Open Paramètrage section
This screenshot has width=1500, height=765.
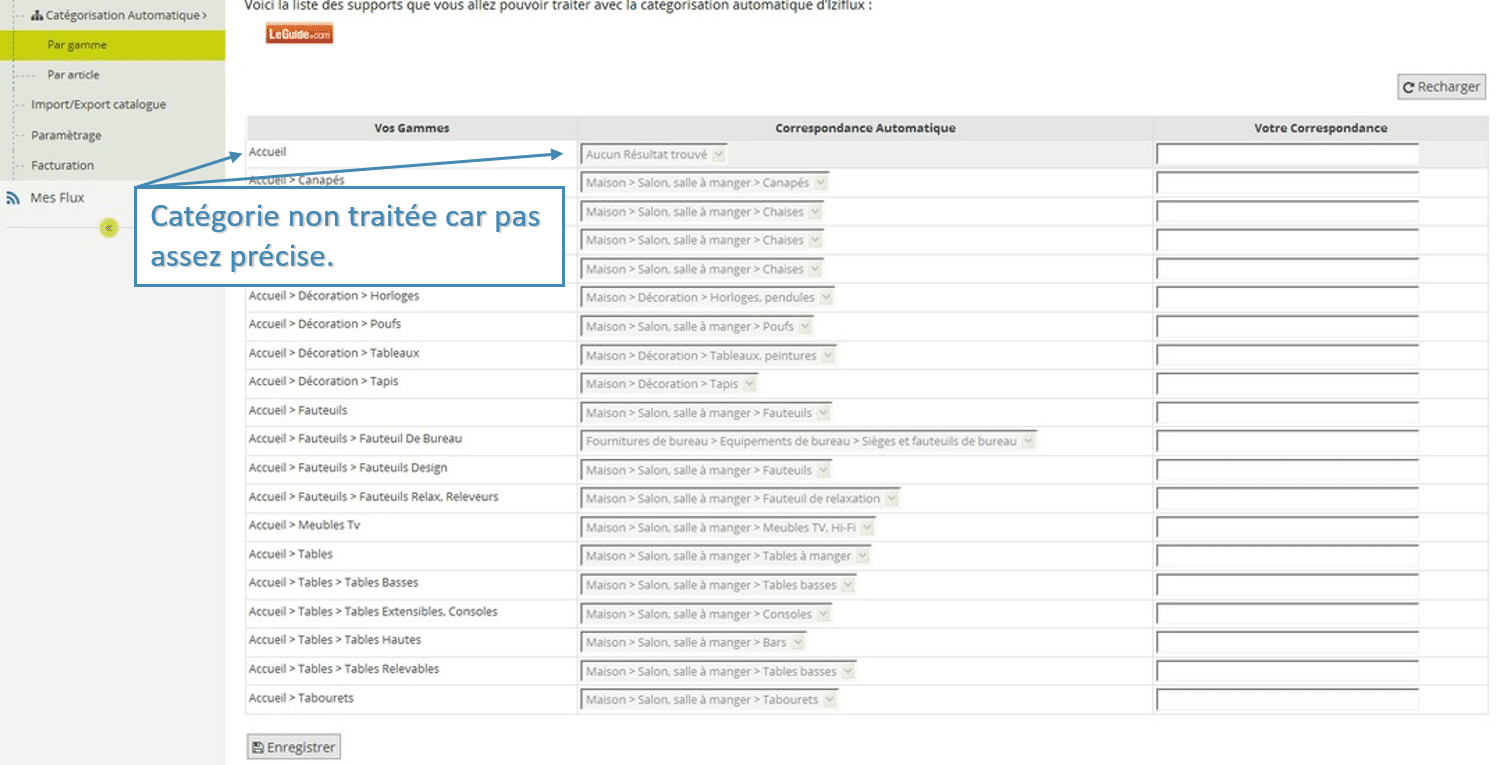click(x=66, y=135)
